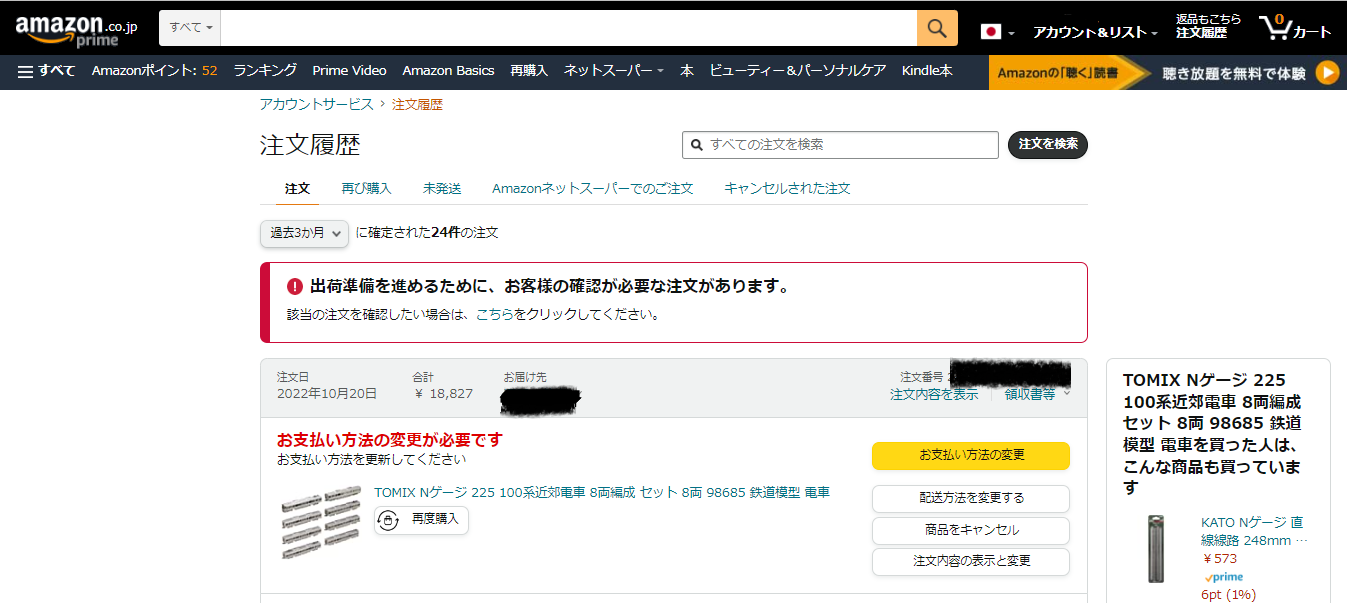
Task: Click the すべての注文を検索 input field
Action: coord(840,145)
